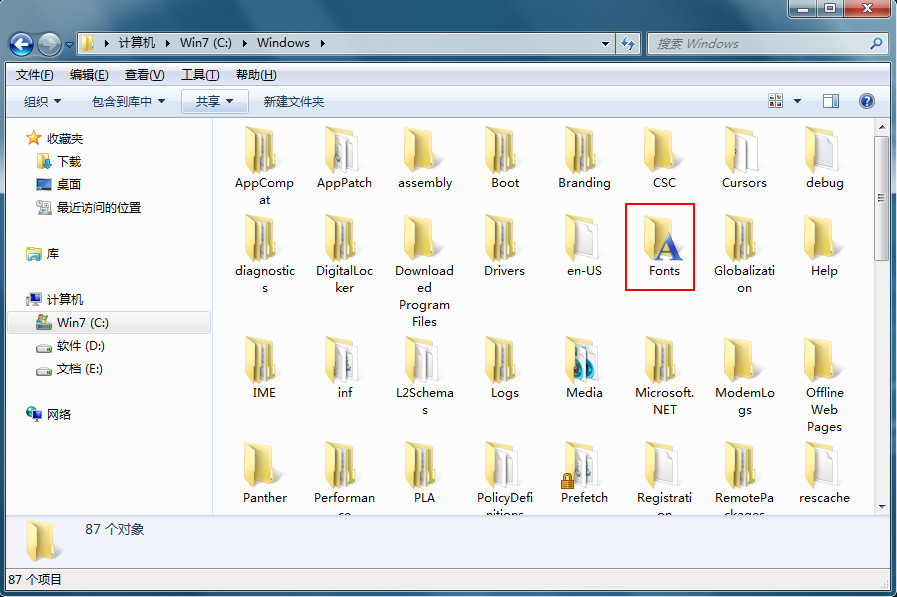Toggle the preview pane button

coord(831,101)
